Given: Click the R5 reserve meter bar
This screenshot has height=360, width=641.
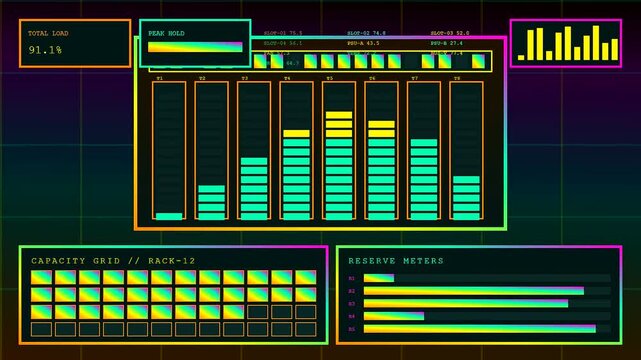Looking at the screenshot, I should [x=487, y=329].
